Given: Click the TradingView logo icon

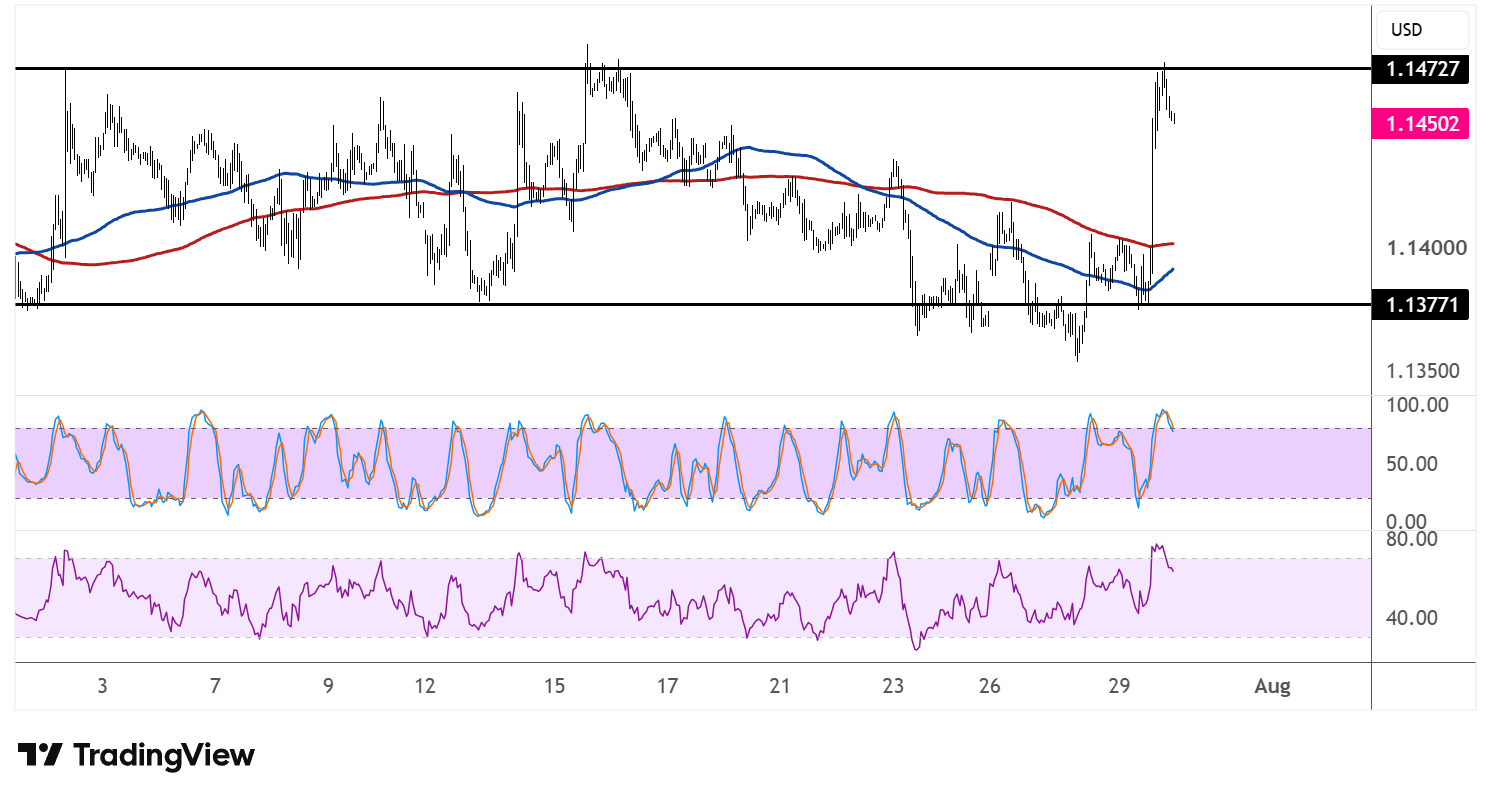Looking at the screenshot, I should click(x=41, y=754).
